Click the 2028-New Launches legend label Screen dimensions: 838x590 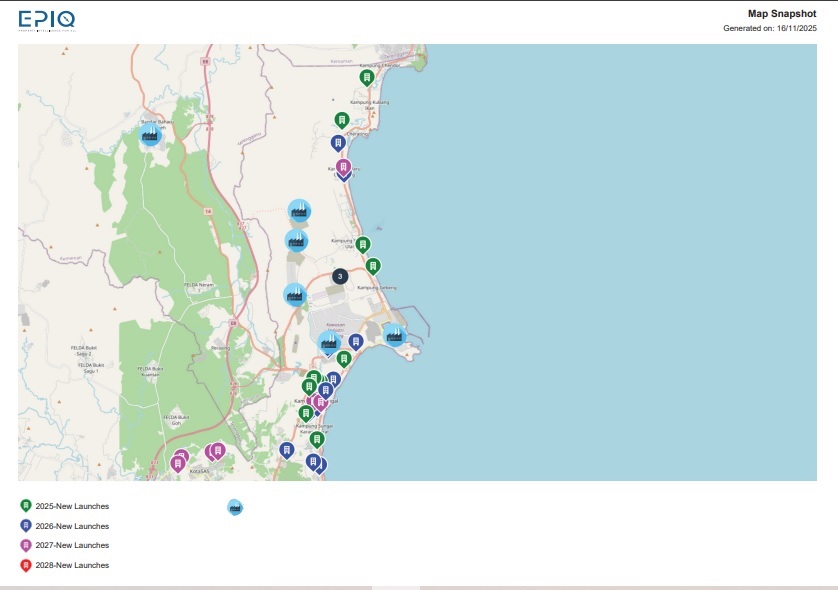point(72,565)
